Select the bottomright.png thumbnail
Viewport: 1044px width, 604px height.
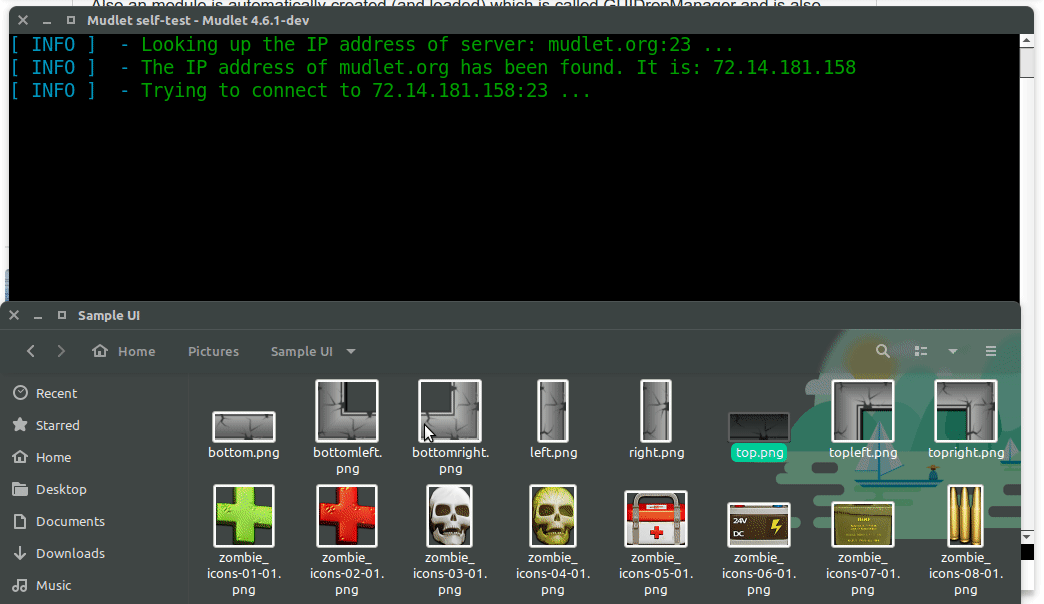450,411
